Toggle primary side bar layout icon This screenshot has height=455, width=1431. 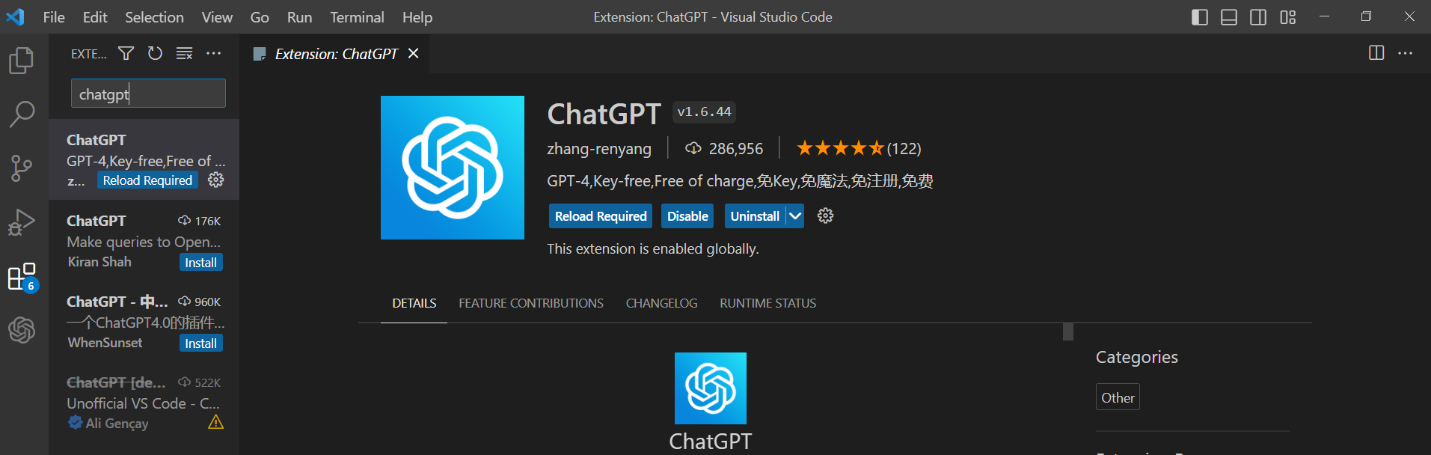coord(1200,17)
